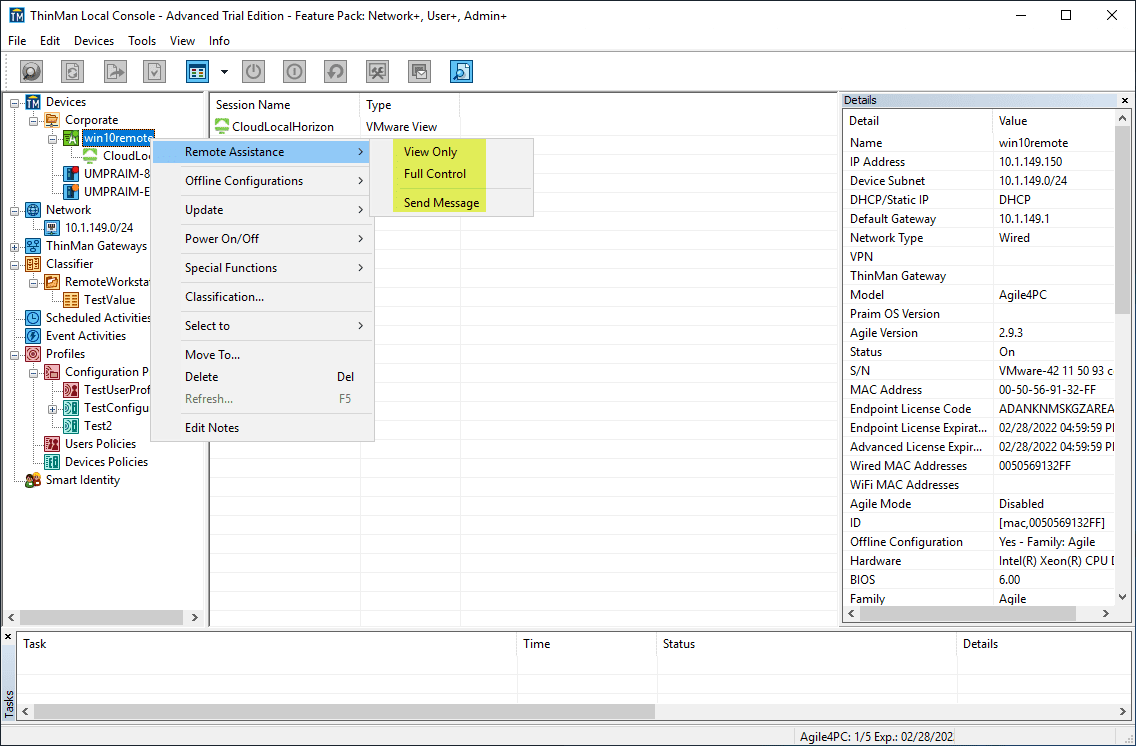This screenshot has width=1136, height=746.
Task: Collapse the Classifier tree node
Action: point(14,265)
